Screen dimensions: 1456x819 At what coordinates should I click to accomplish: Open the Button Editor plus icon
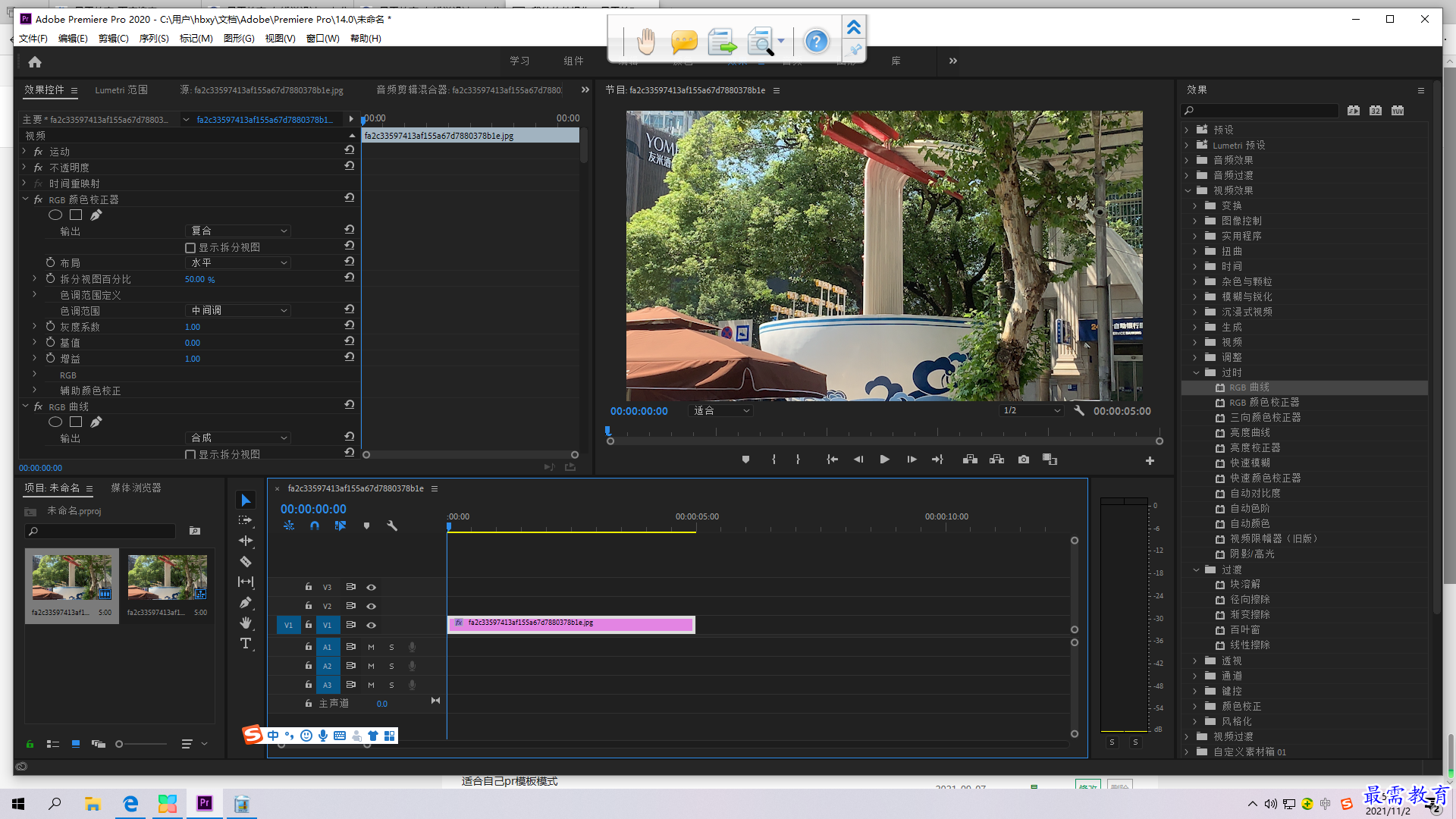pyautogui.click(x=1150, y=460)
